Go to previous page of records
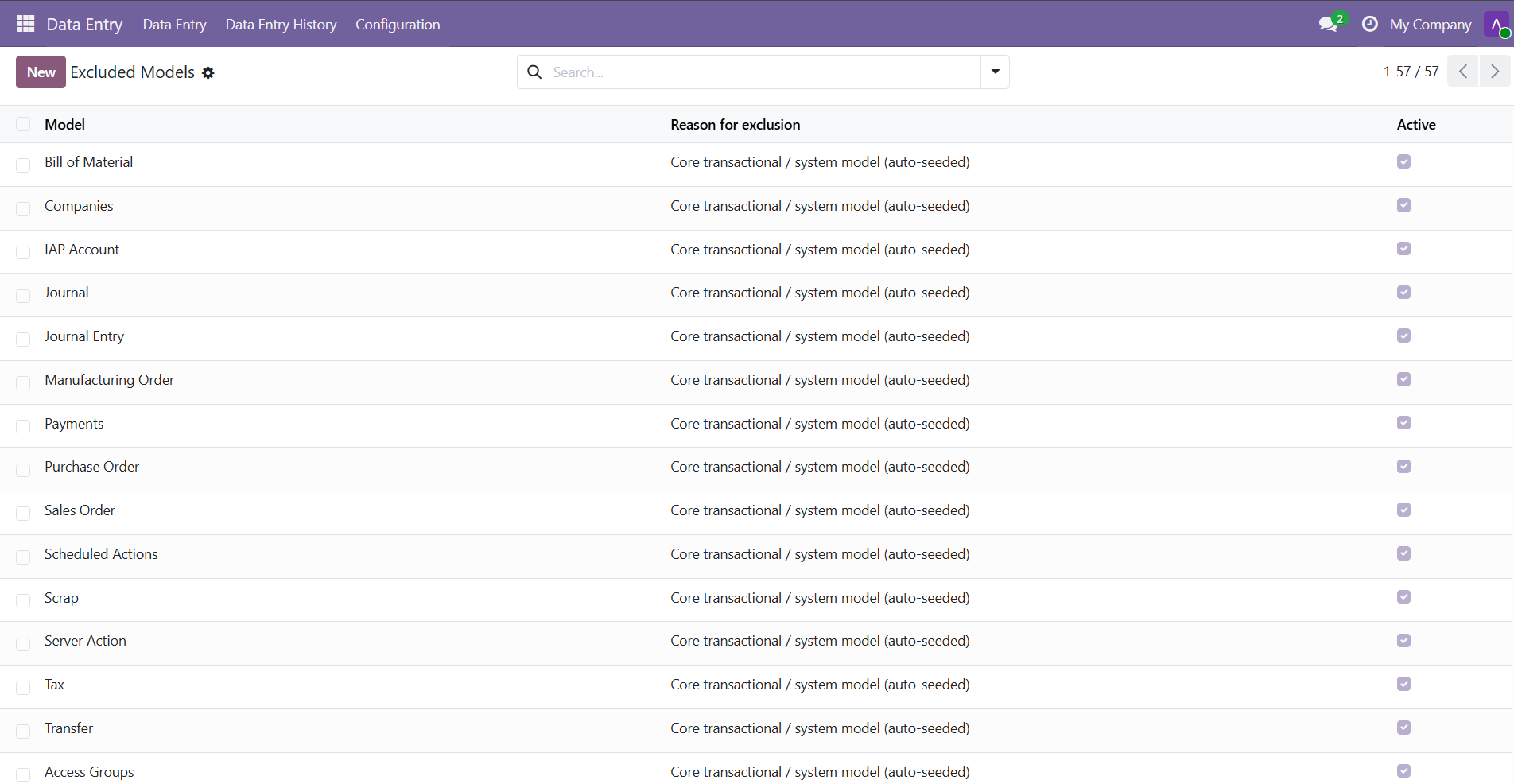The image size is (1514, 784). click(x=1462, y=72)
